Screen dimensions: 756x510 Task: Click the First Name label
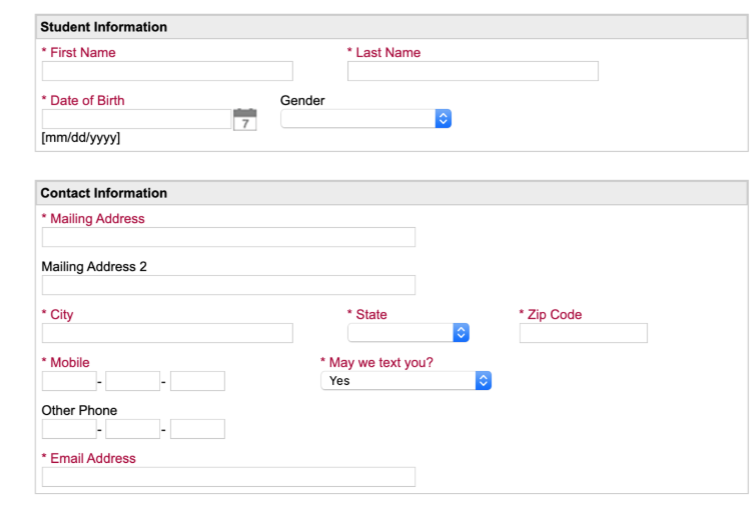click(79, 53)
